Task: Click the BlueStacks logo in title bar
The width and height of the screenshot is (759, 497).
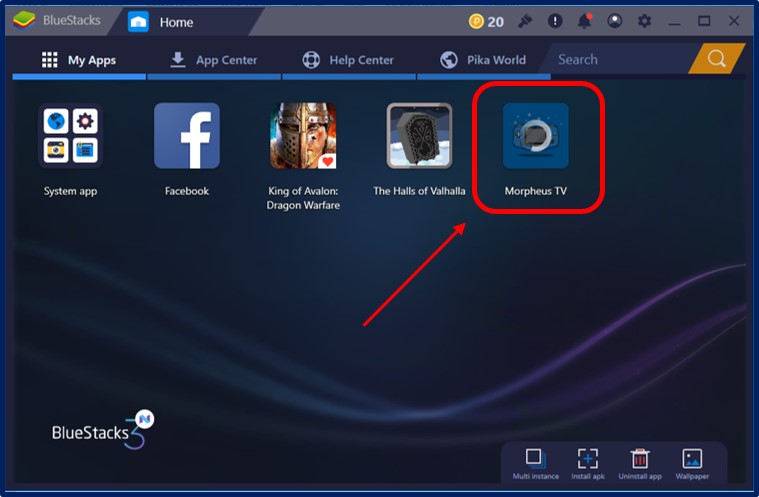Action: point(24,20)
